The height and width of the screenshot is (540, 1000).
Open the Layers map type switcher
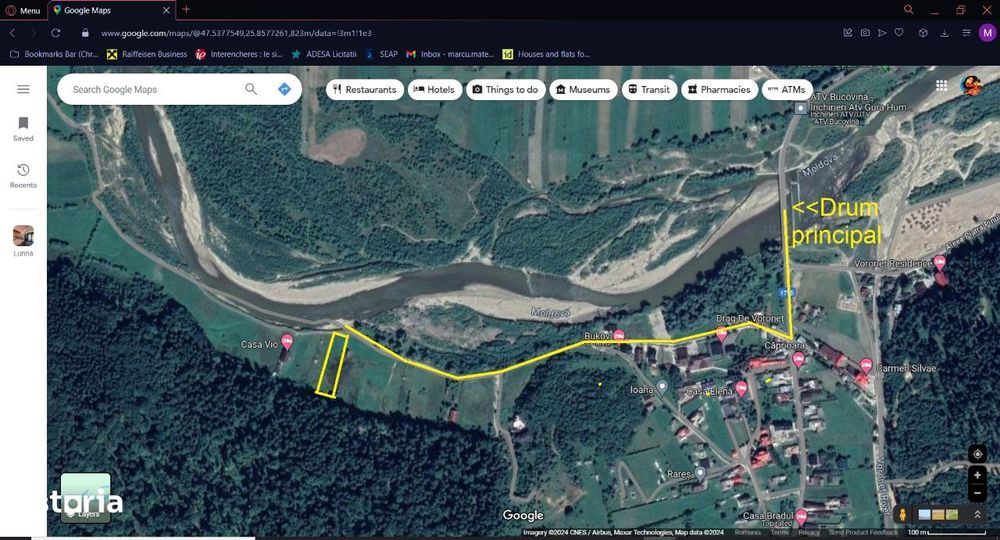[86, 497]
